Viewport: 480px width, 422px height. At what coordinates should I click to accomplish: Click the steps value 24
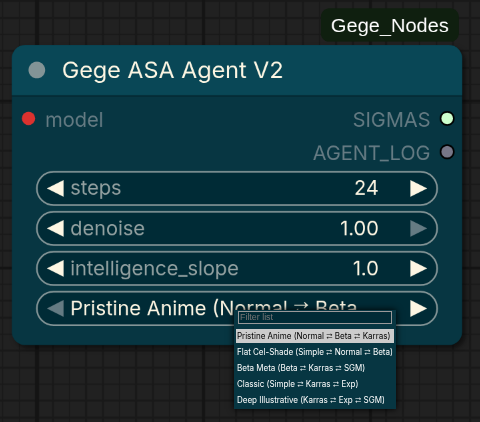[x=366, y=188]
